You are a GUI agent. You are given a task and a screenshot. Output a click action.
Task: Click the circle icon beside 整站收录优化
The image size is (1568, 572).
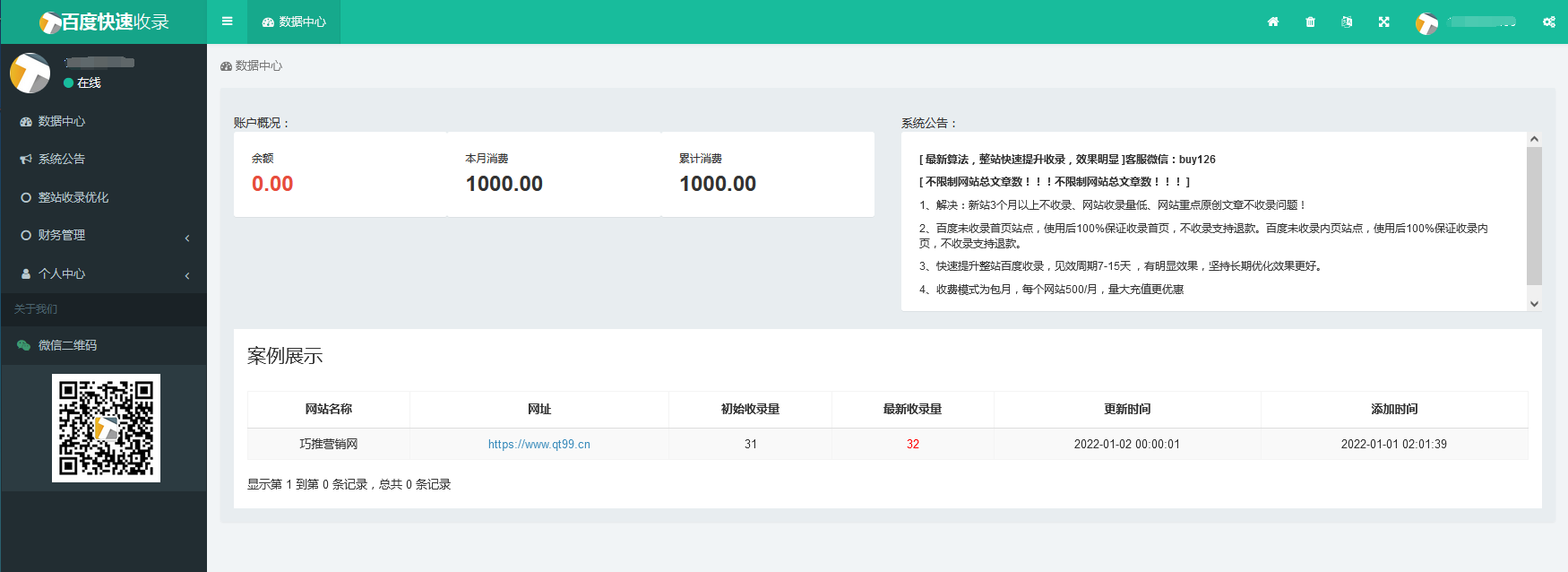[26, 197]
